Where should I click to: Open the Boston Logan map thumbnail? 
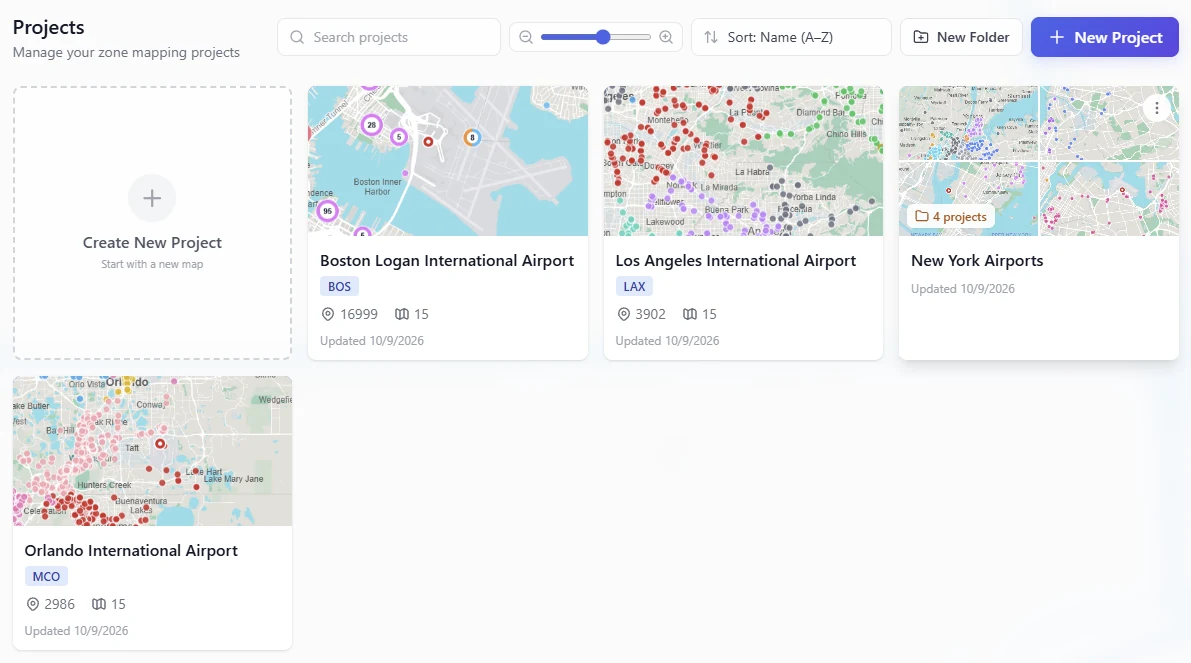pyautogui.click(x=448, y=161)
